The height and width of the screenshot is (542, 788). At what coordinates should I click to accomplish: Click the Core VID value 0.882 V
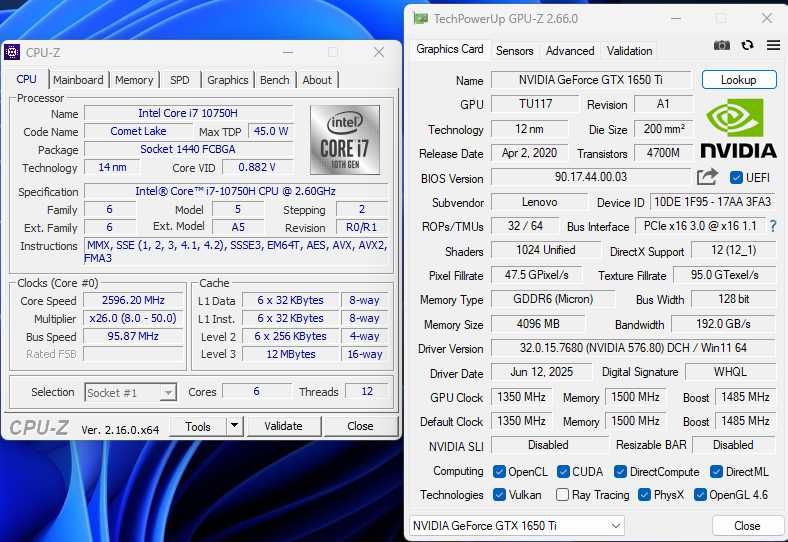point(257,167)
